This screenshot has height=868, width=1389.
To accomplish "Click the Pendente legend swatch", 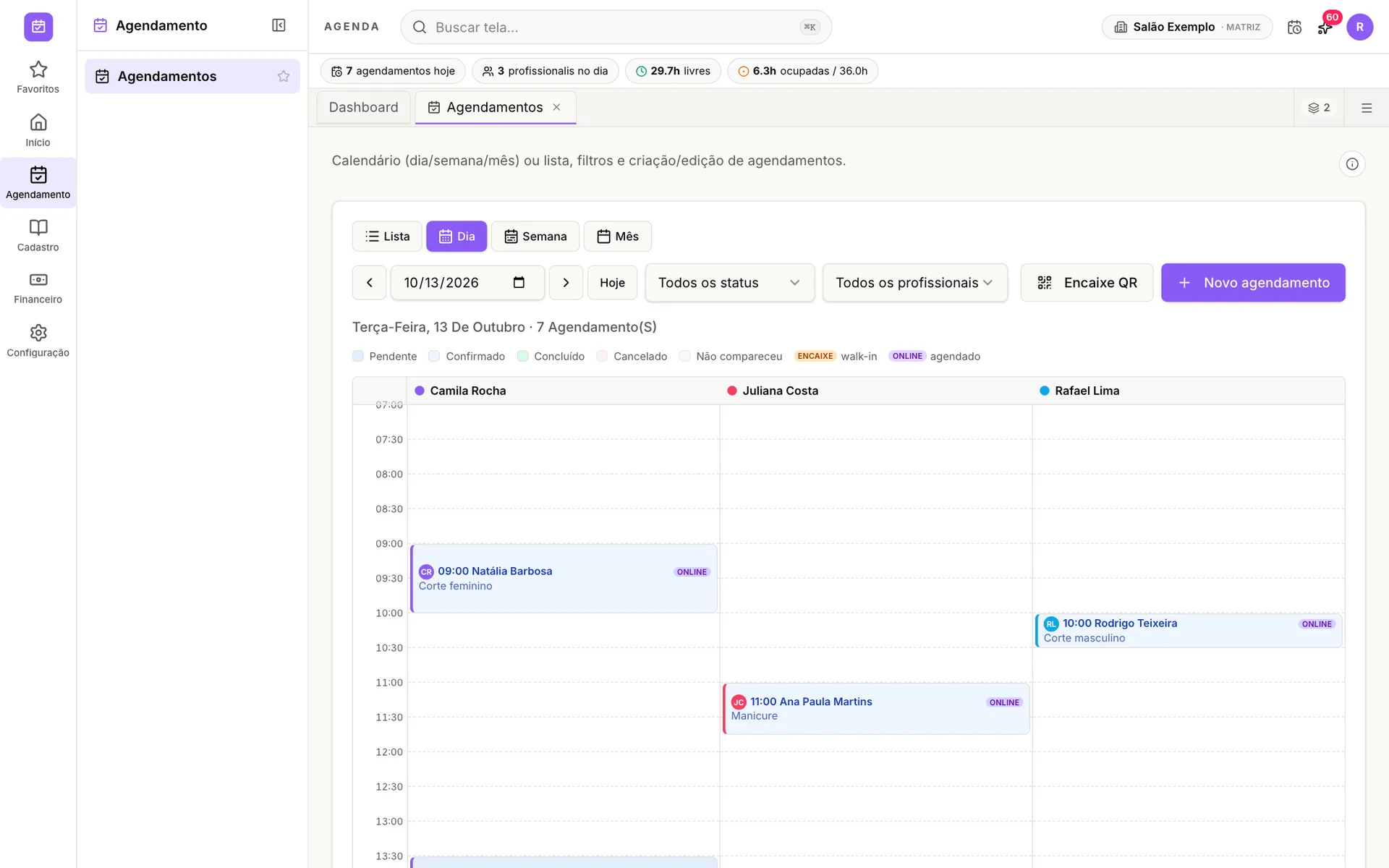I will click(358, 356).
